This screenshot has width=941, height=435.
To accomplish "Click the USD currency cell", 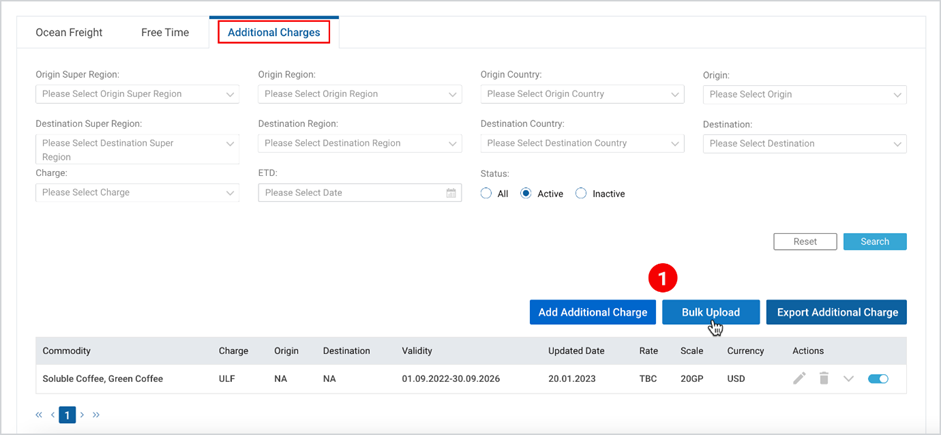I will click(x=736, y=379).
